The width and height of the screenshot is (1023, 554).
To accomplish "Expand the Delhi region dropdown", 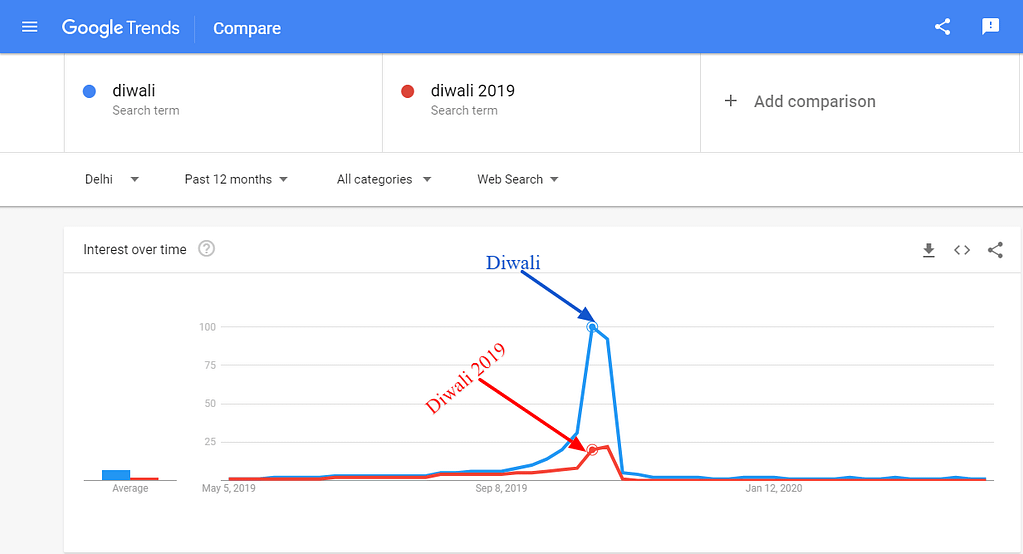I will 112,179.
